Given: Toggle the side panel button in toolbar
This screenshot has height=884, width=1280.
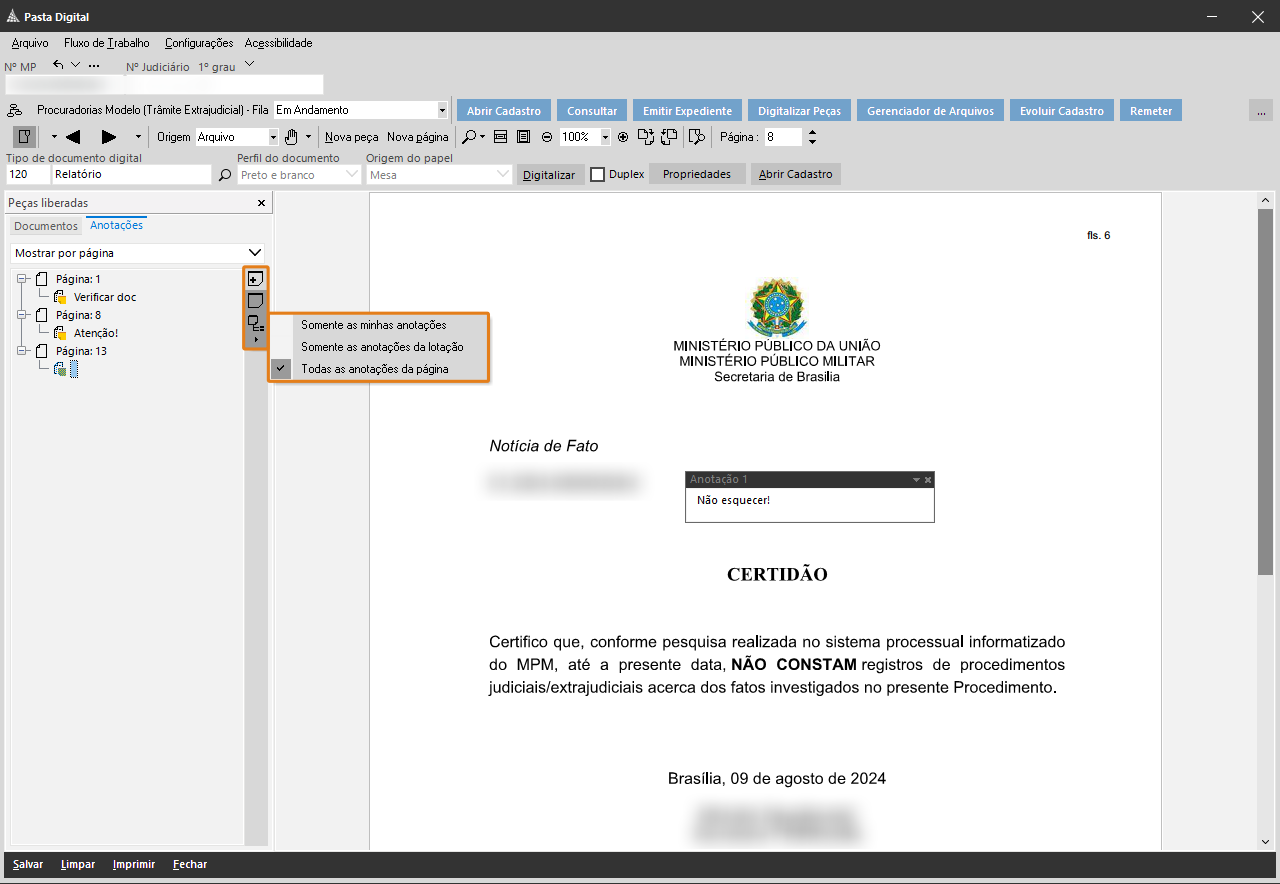Looking at the screenshot, I should (24, 136).
